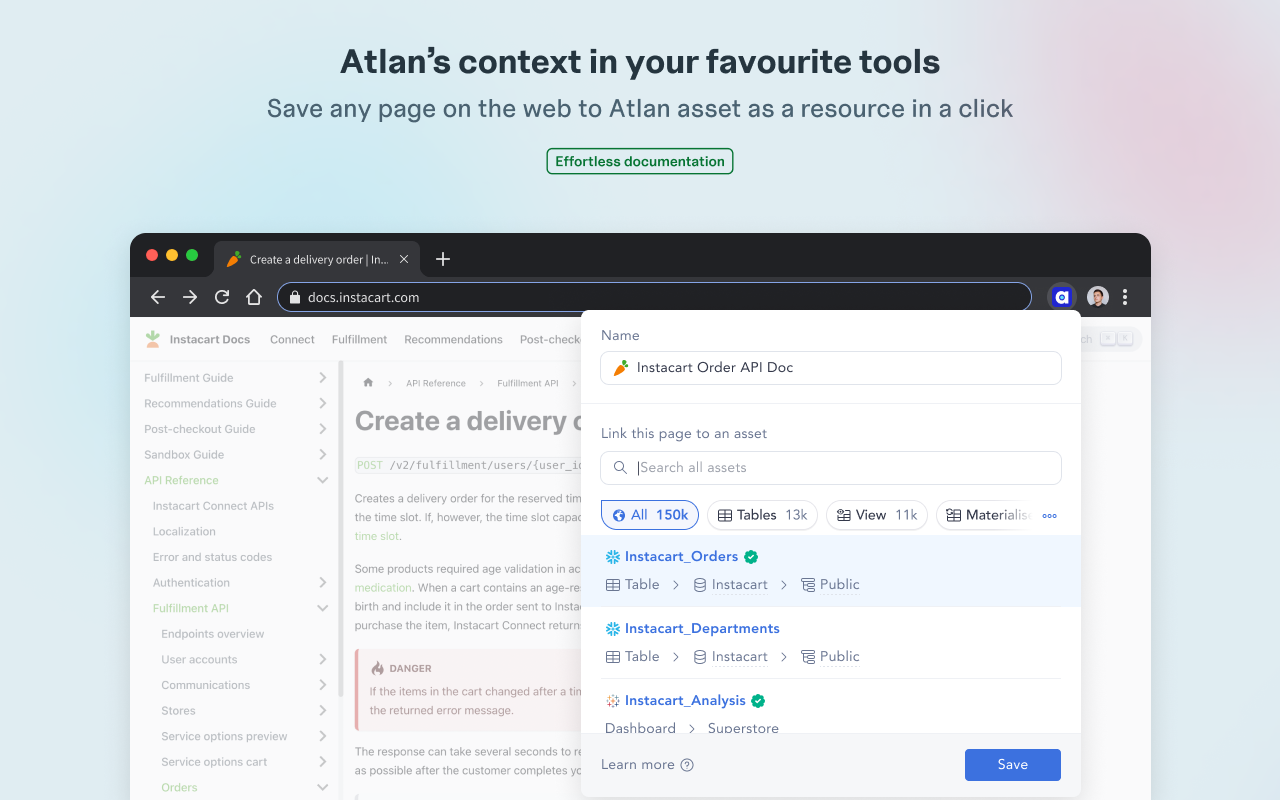Image resolution: width=1280 pixels, height=800 pixels.
Task: Click the sidebar vertical scrollbar
Action: 341,530
